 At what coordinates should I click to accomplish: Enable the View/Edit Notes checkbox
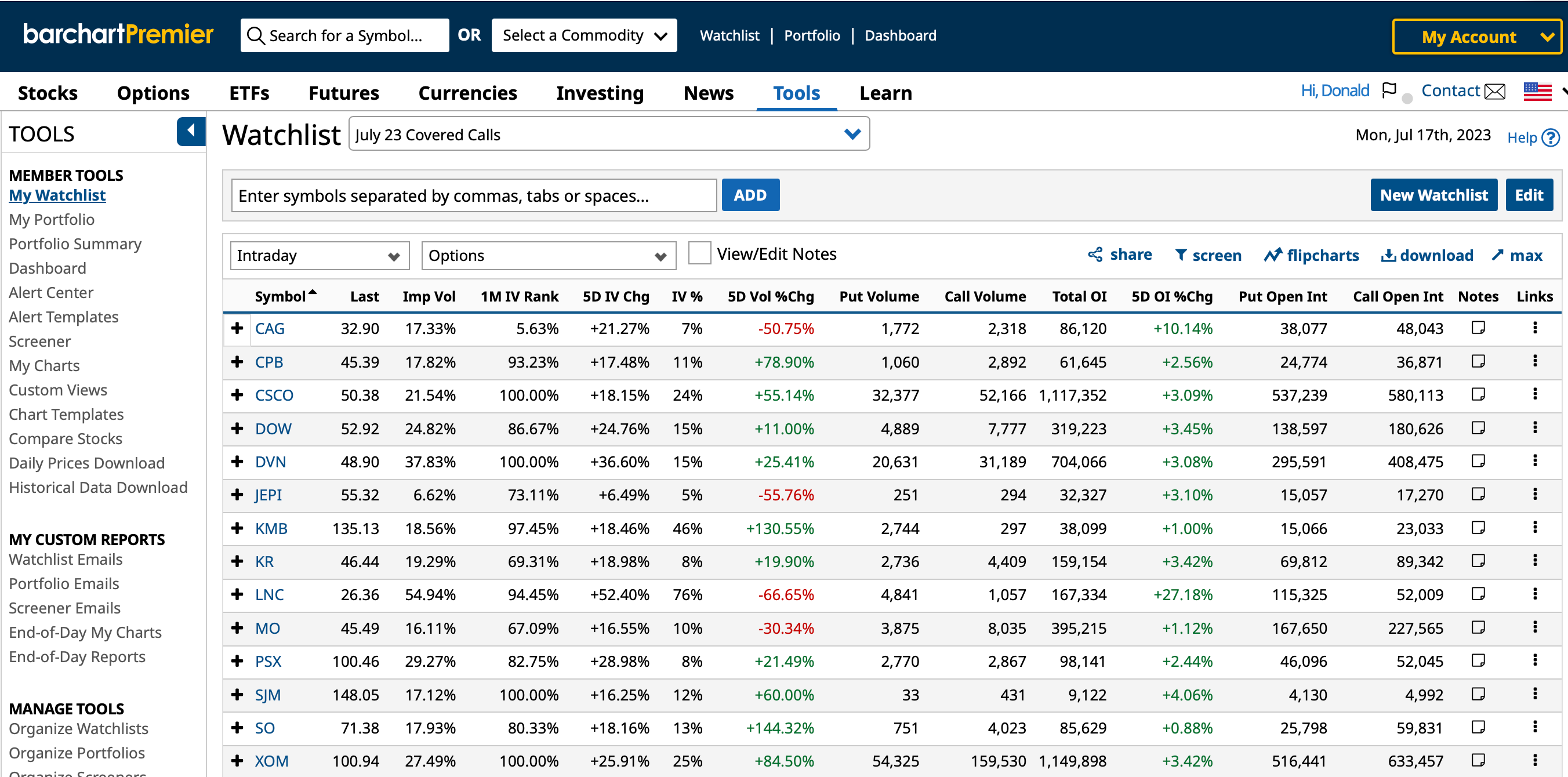pos(699,253)
